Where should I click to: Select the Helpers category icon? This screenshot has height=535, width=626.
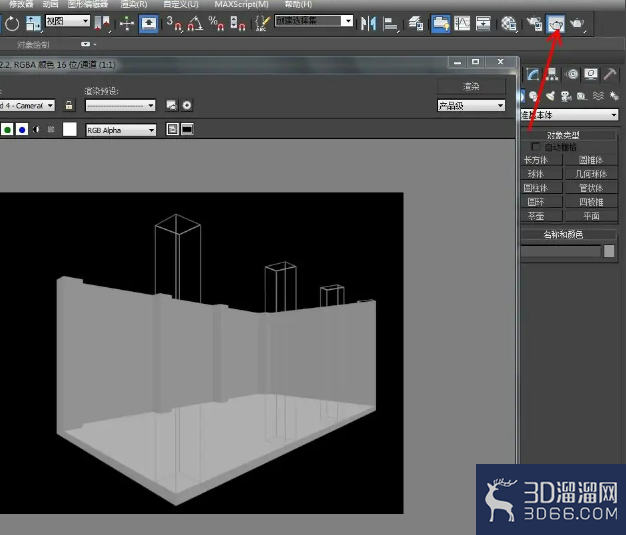[x=582, y=96]
